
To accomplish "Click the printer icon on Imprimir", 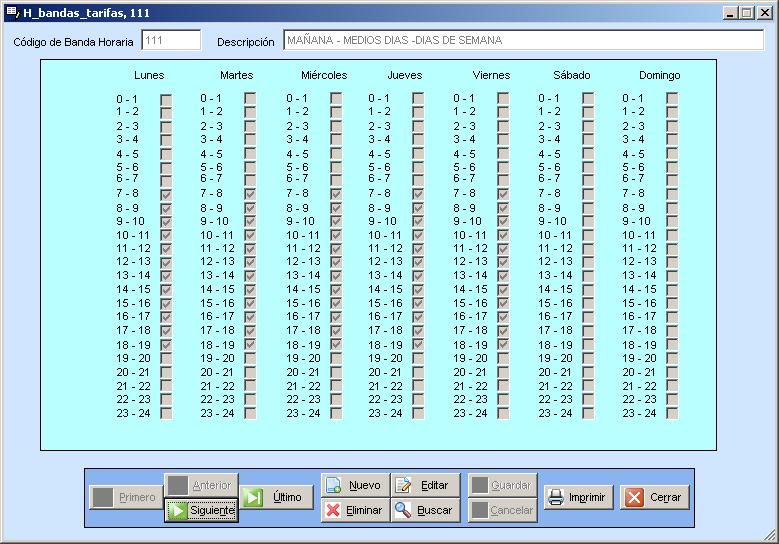I will click(555, 497).
